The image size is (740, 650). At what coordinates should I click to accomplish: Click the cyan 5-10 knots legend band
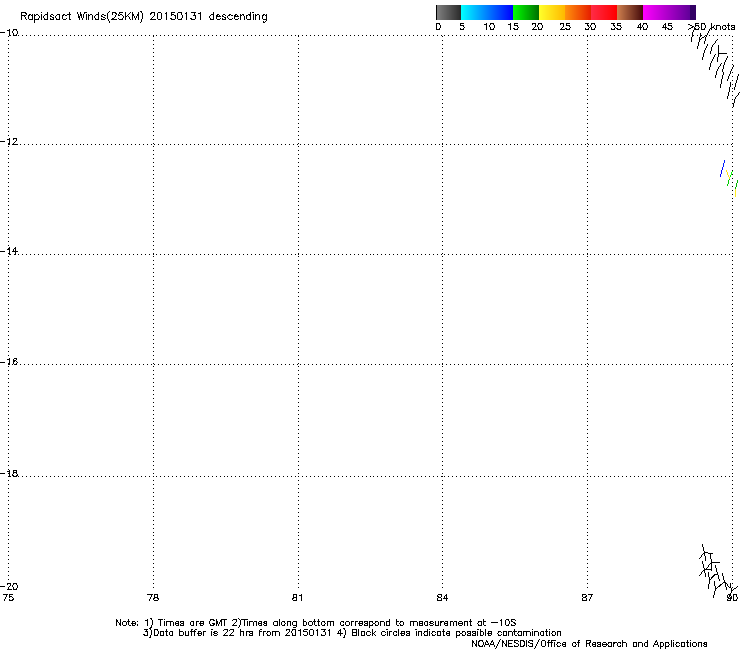[x=474, y=12]
